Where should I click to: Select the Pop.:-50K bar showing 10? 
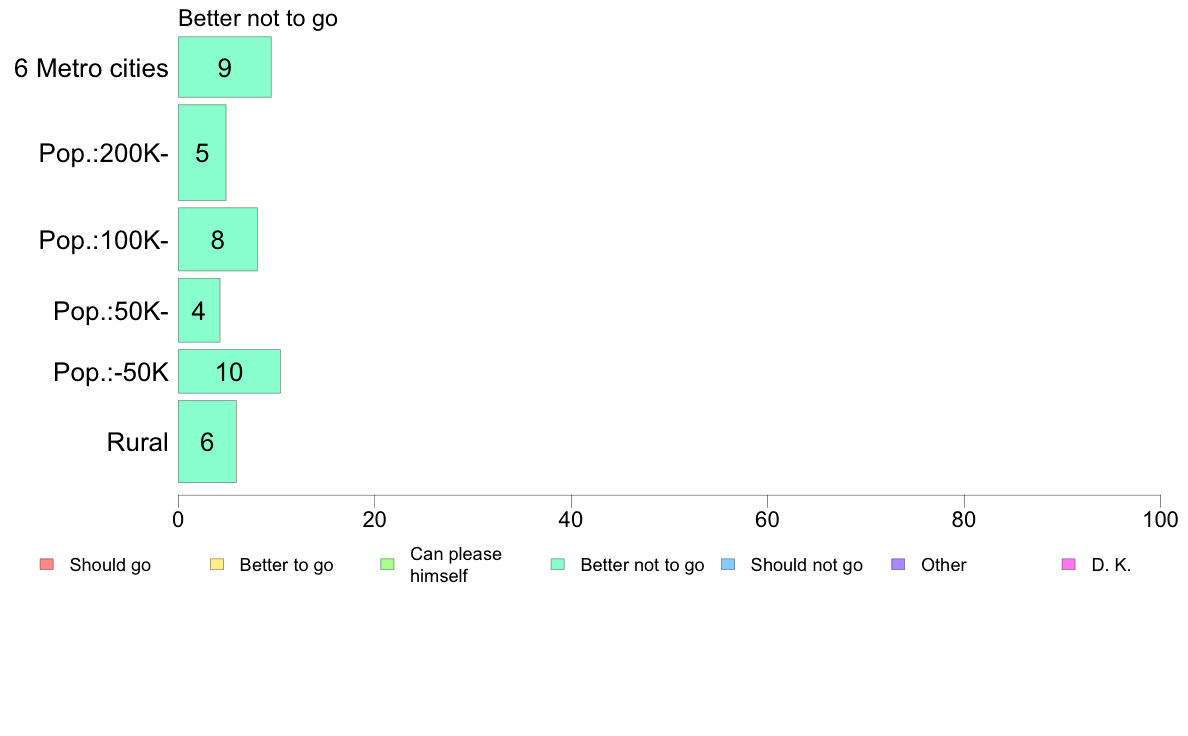230,371
